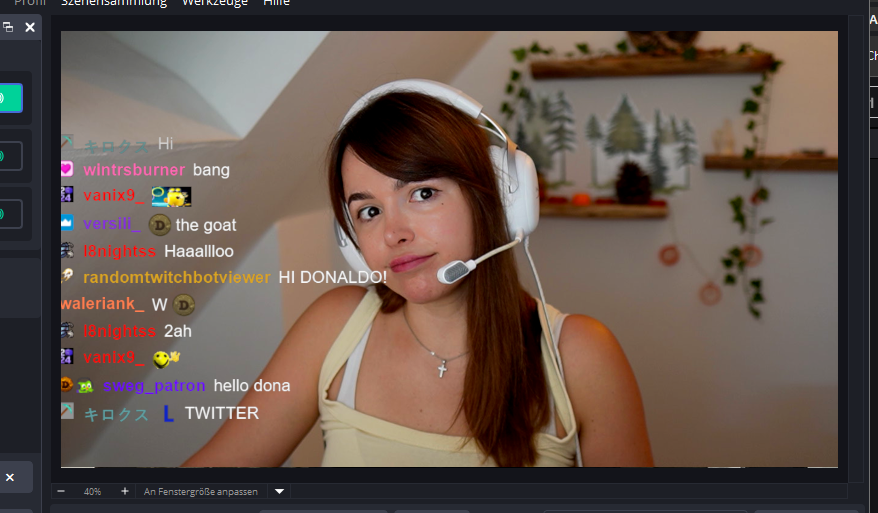Open the Szenensammlung menu
The height and width of the screenshot is (513, 878).
click(x=114, y=3)
